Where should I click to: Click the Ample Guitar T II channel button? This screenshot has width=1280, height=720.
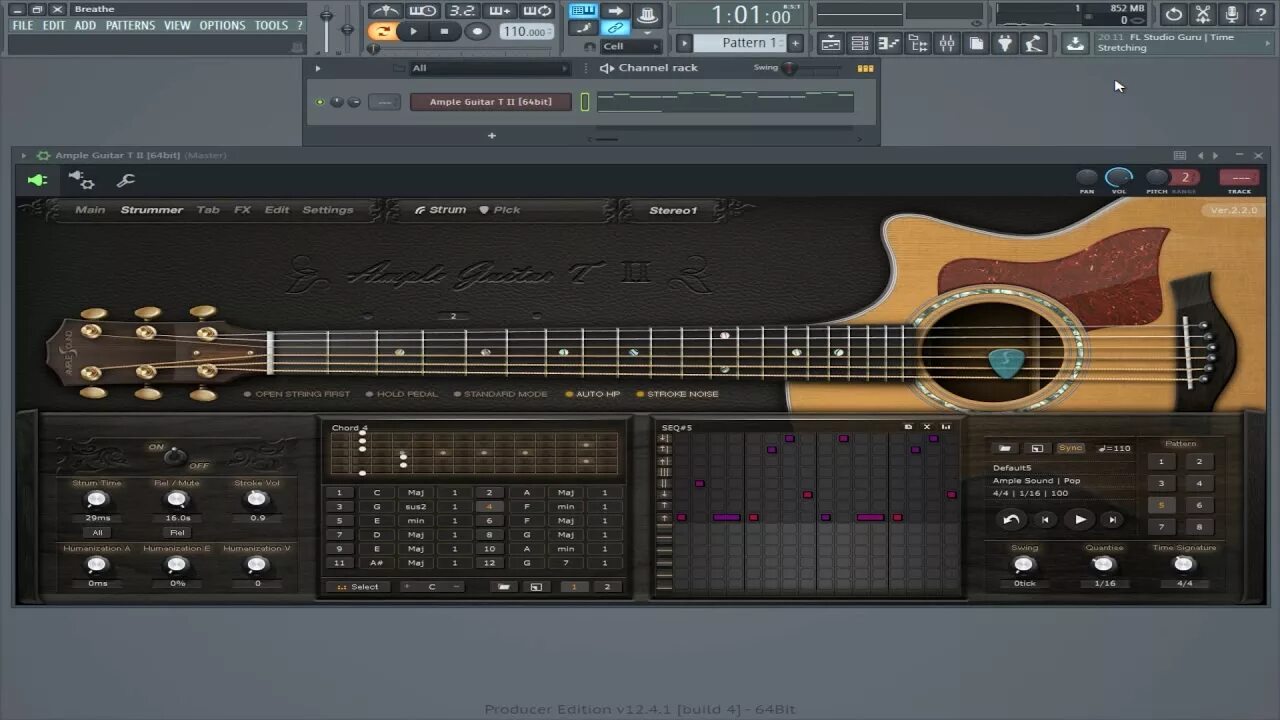click(491, 102)
